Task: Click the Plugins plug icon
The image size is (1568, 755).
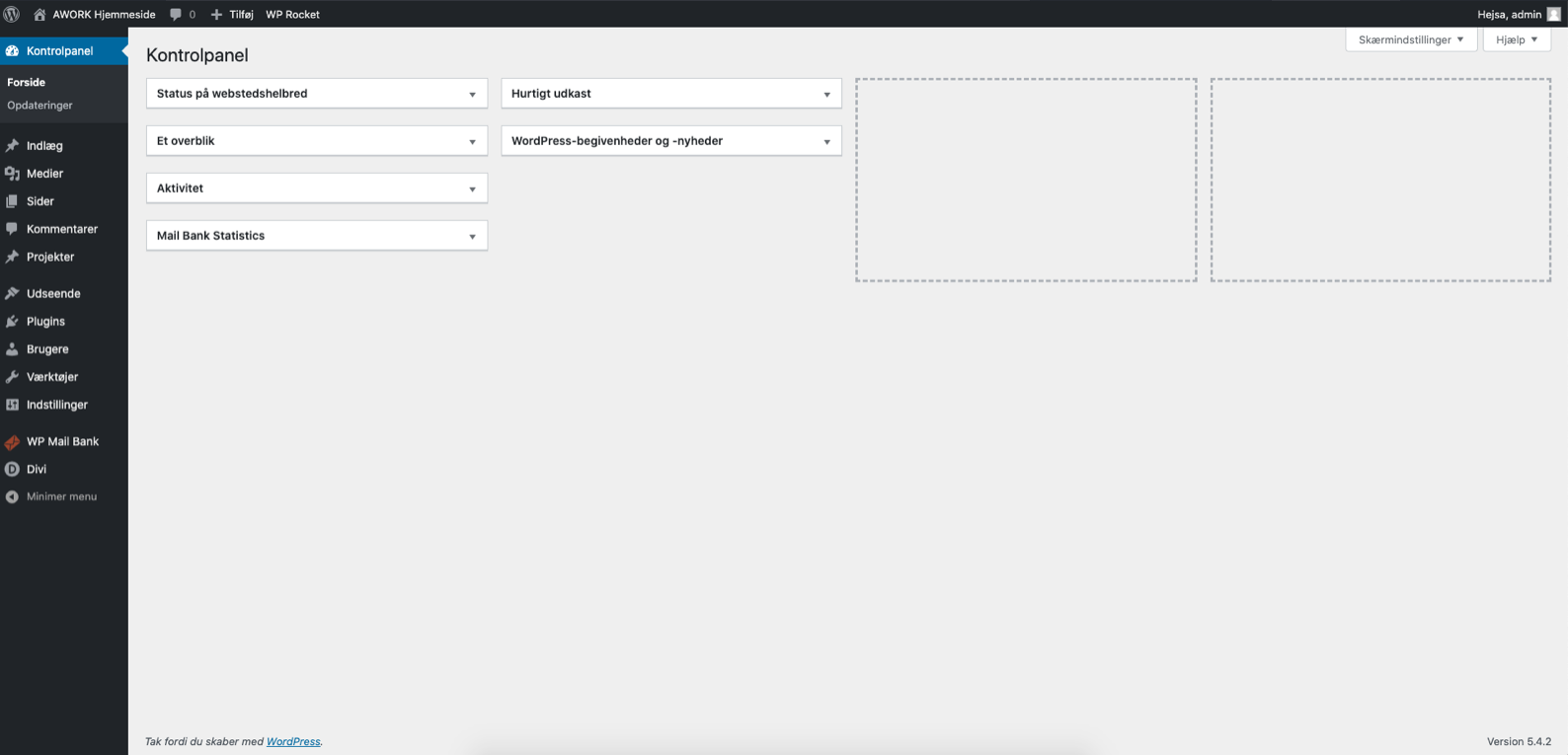Action: [x=12, y=321]
